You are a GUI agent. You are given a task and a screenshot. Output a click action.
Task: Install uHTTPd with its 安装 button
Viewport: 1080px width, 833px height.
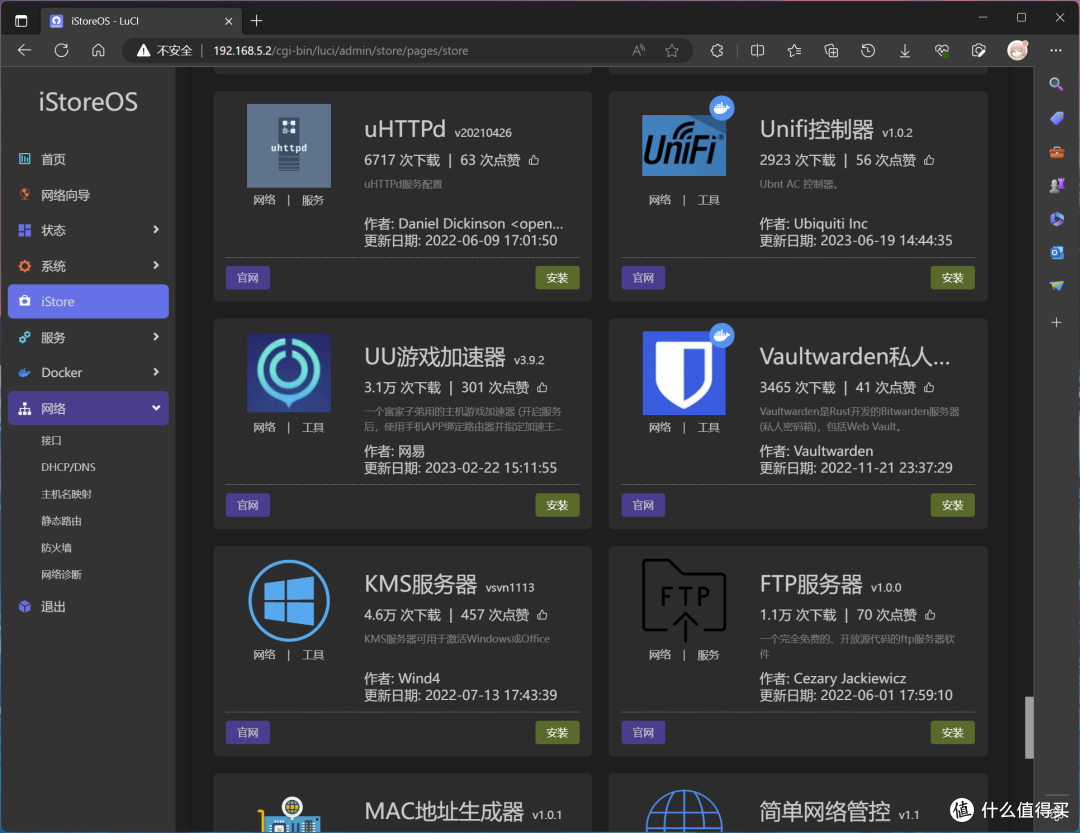557,278
